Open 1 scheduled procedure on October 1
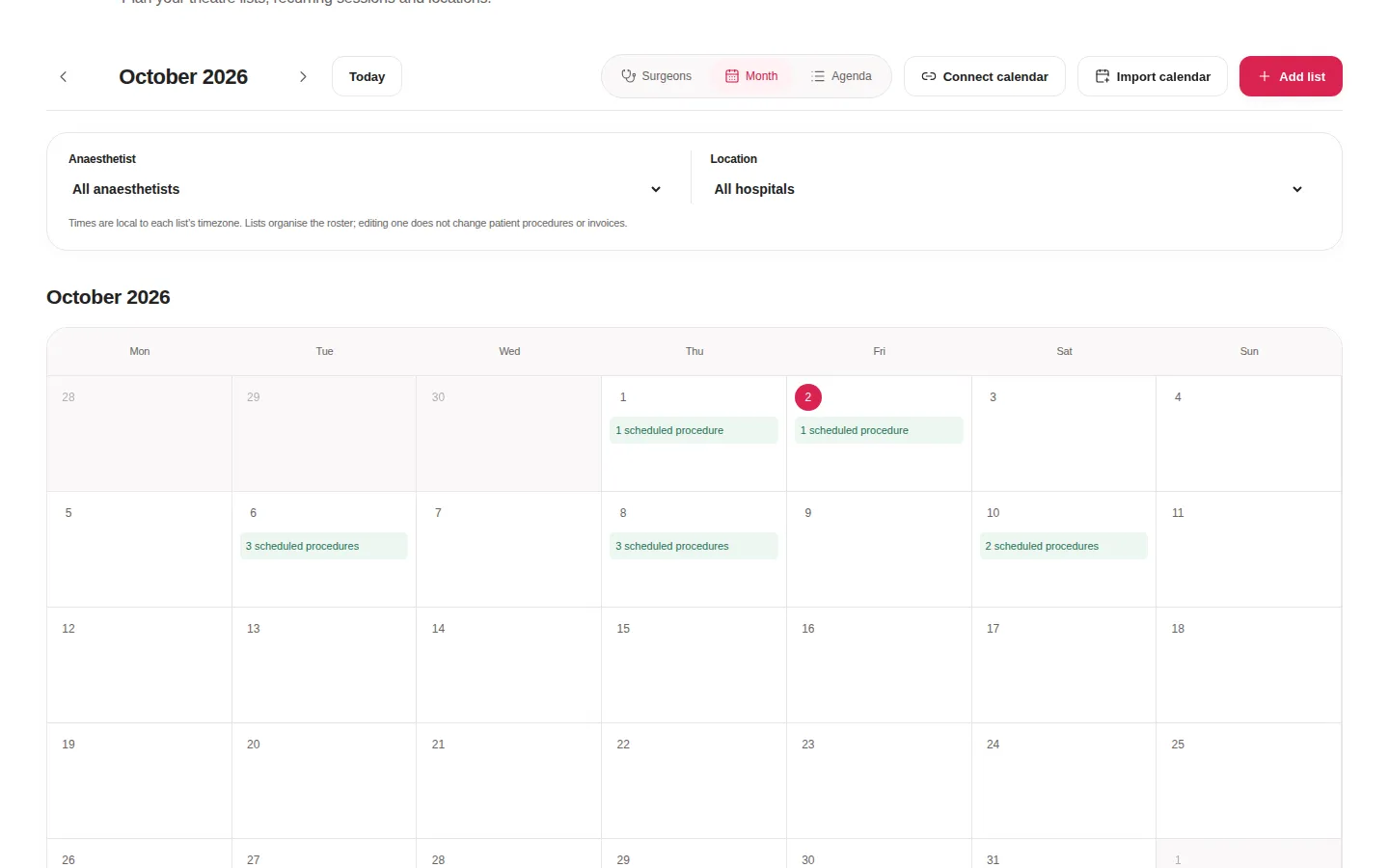1389x868 pixels. (x=694, y=430)
